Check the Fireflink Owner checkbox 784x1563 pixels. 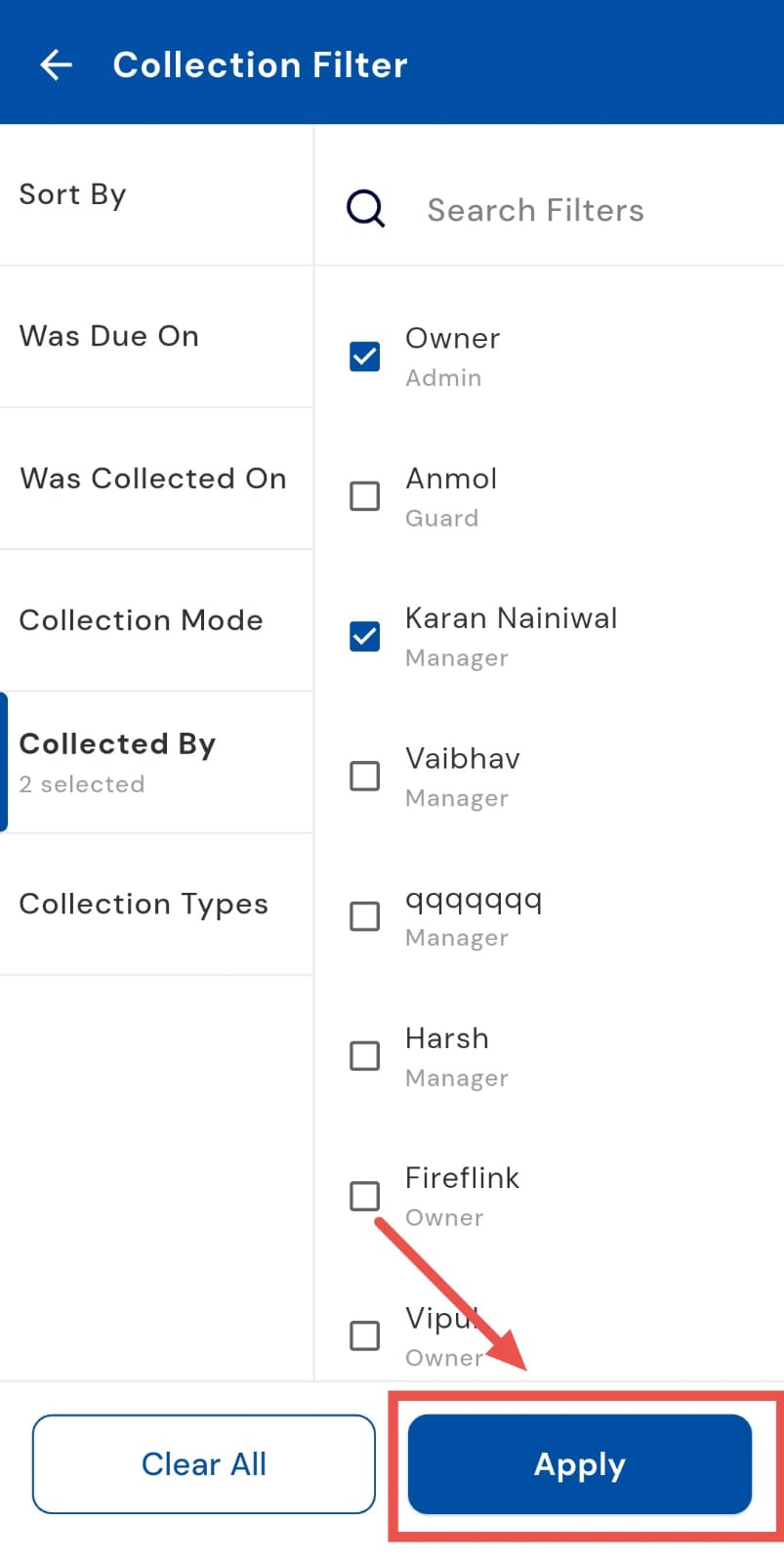[365, 1196]
